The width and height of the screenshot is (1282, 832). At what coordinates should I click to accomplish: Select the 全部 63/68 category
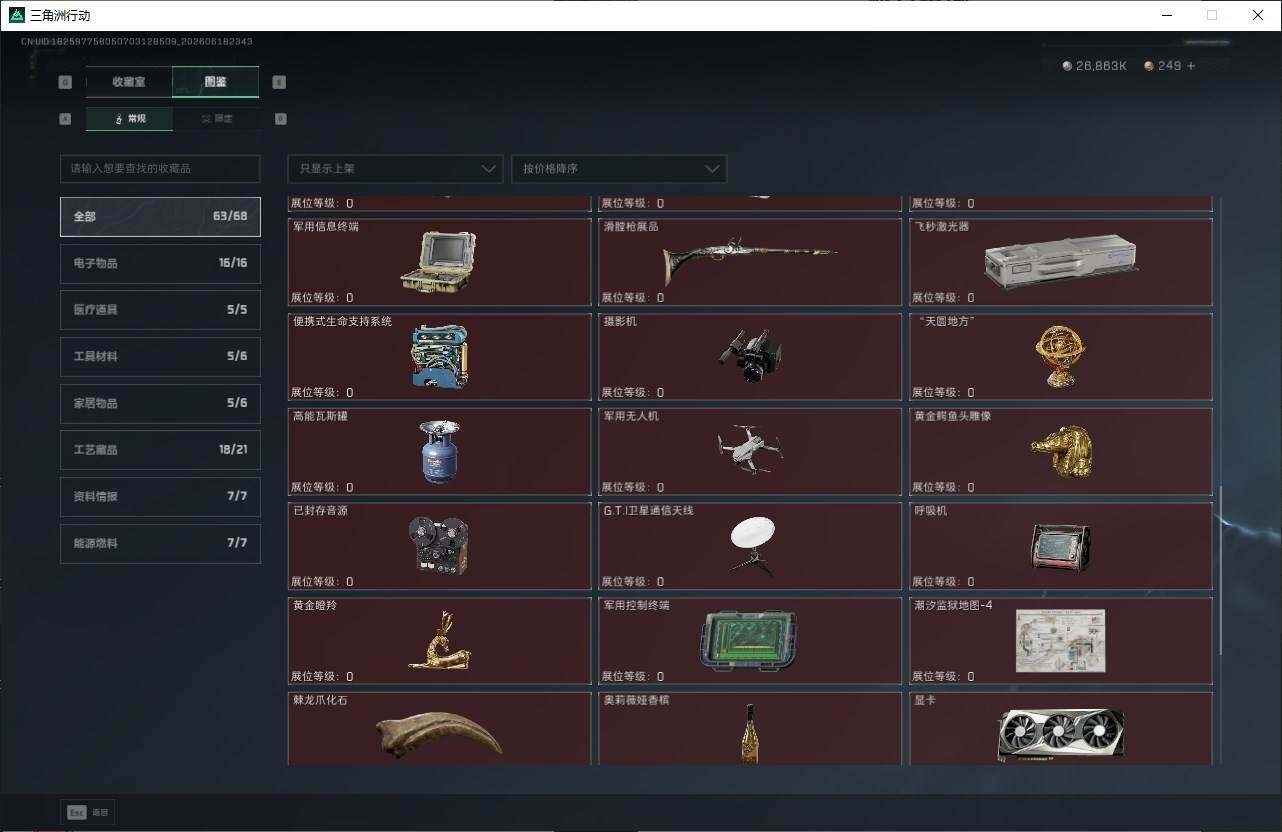click(160, 216)
